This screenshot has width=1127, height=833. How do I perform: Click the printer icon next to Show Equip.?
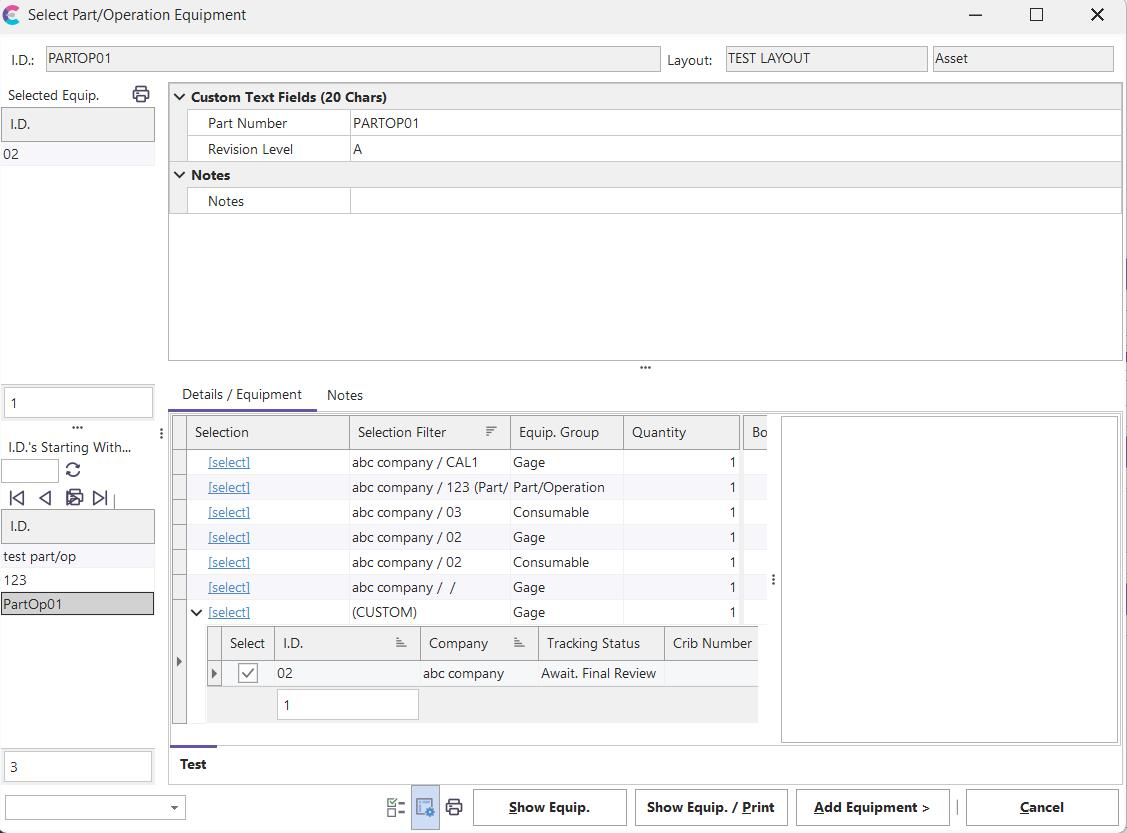tap(454, 808)
